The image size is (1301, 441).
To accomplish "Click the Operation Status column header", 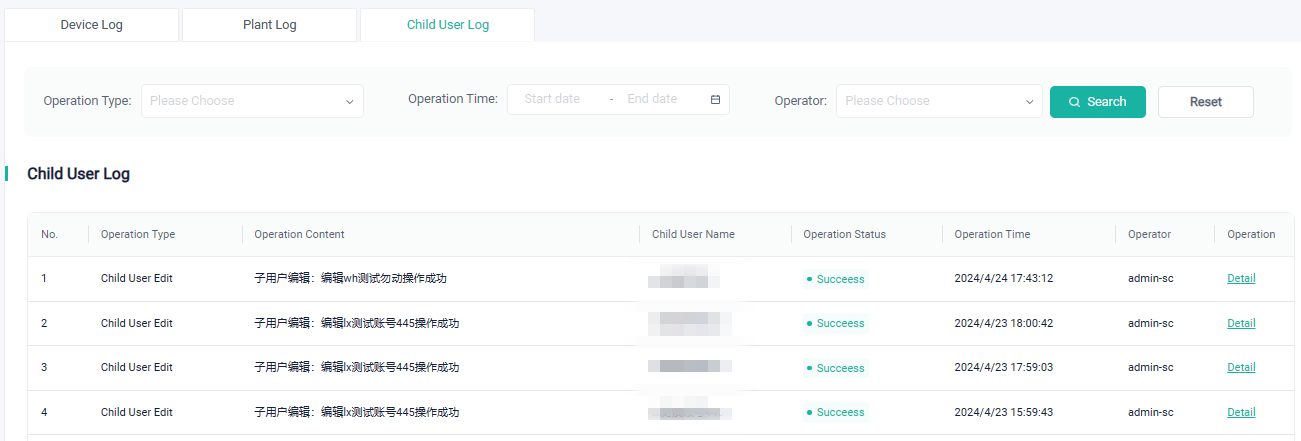I will 844,234.
